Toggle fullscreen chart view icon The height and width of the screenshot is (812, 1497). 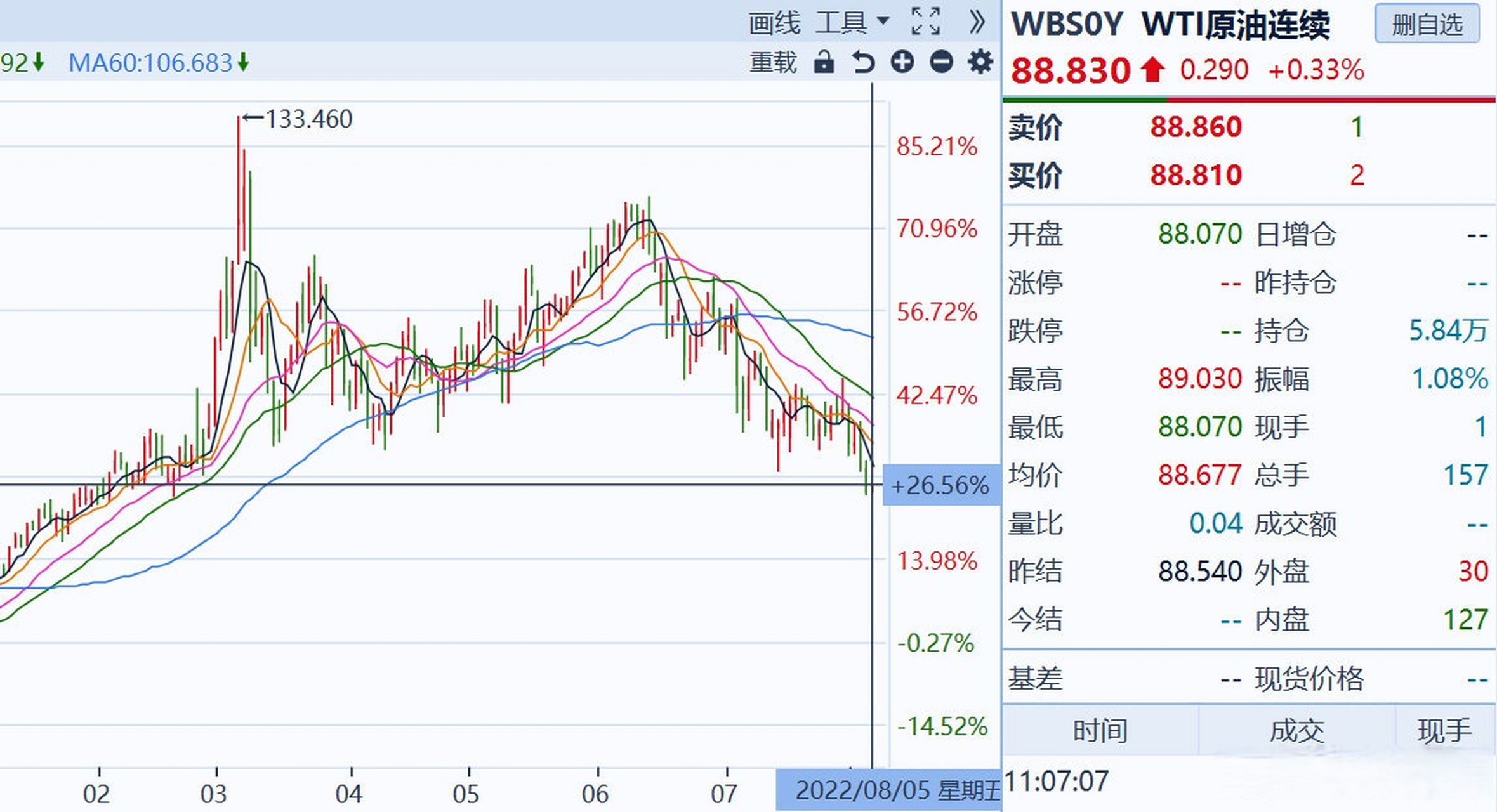click(x=926, y=22)
